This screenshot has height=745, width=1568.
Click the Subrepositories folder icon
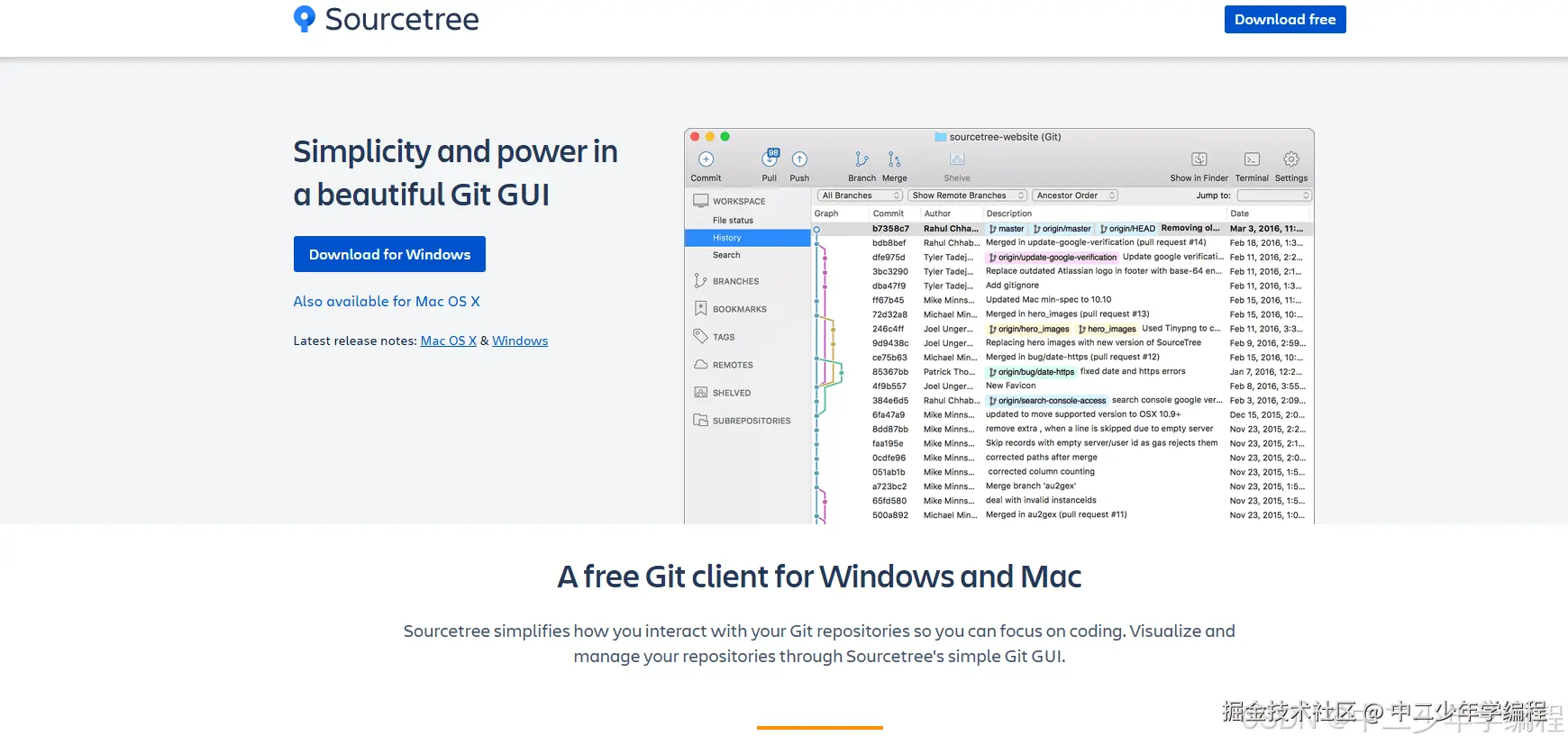coord(700,421)
